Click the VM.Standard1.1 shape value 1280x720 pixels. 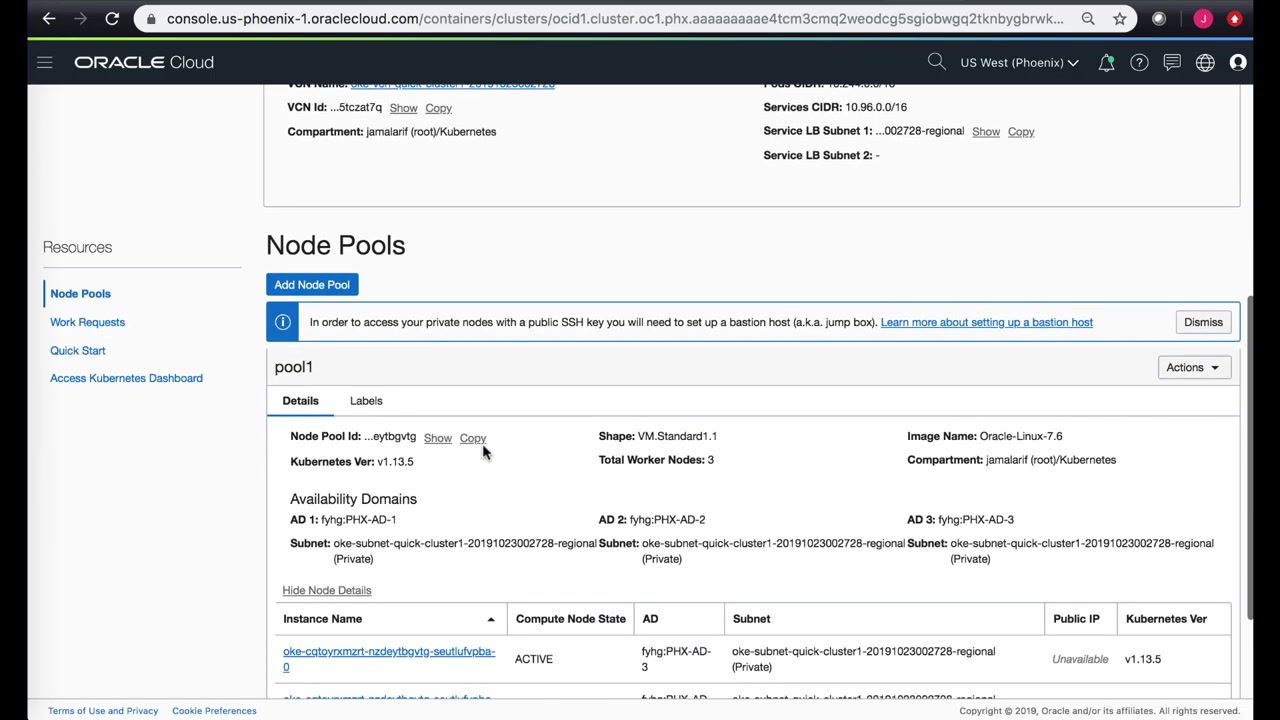click(x=677, y=436)
